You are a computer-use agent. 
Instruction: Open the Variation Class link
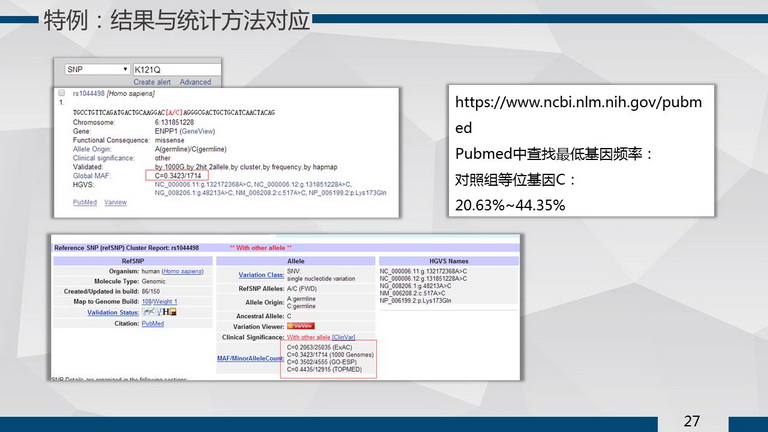(261, 275)
